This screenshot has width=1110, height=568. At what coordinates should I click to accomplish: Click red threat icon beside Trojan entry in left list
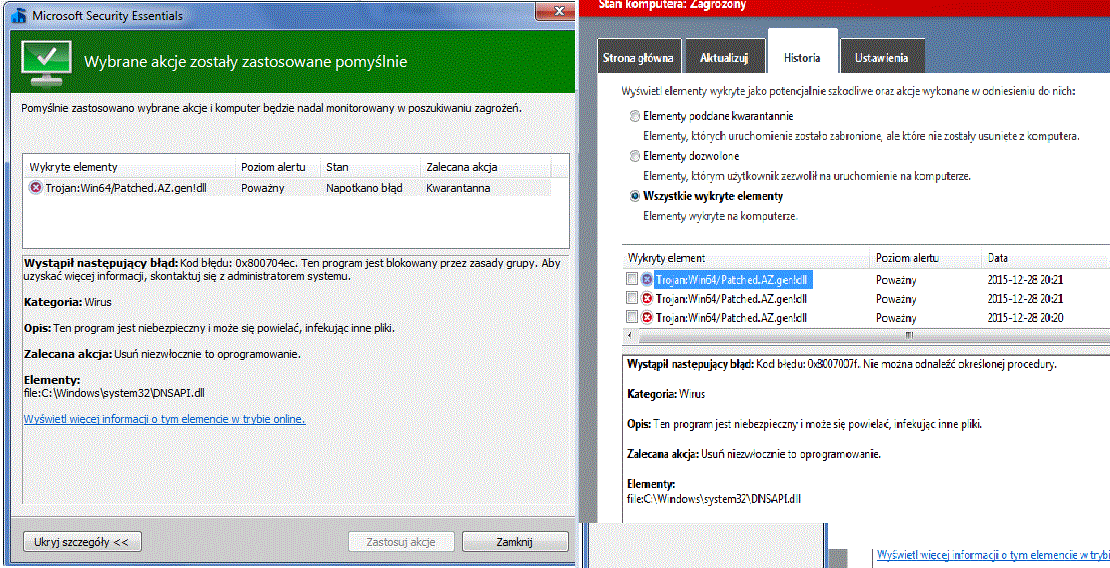click(x=35, y=188)
